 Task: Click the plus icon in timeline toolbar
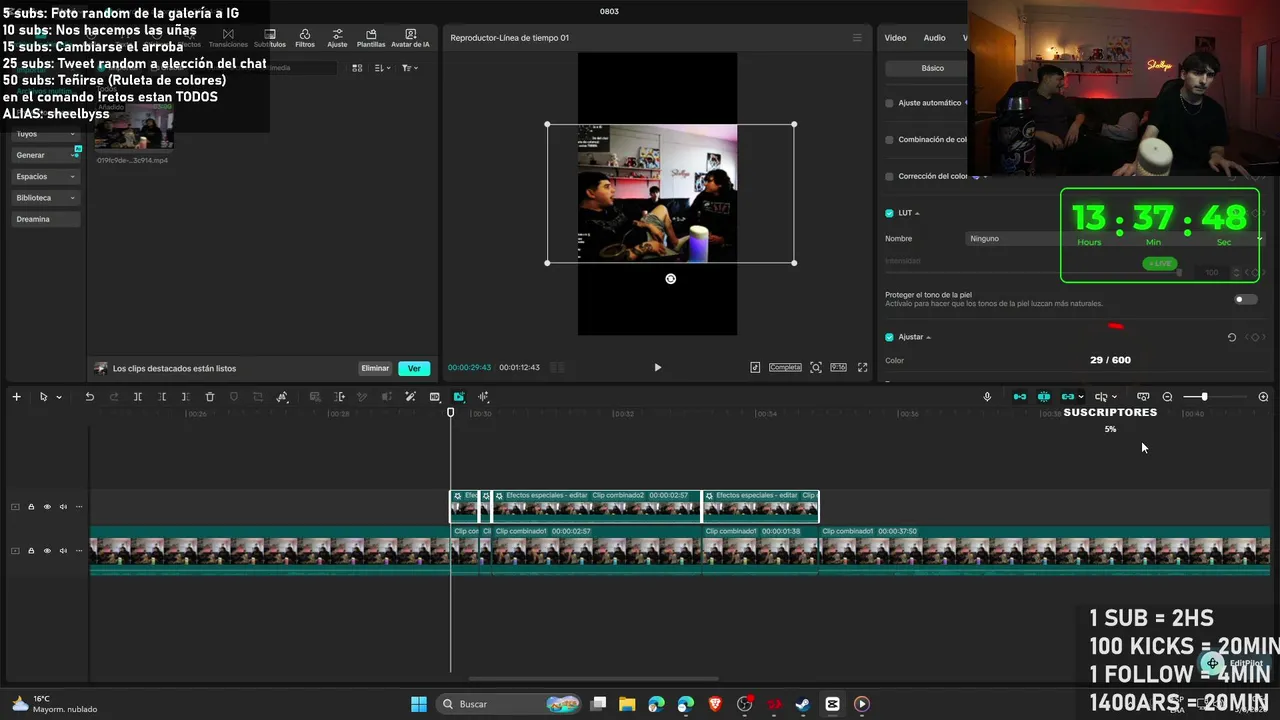pyautogui.click(x=16, y=397)
